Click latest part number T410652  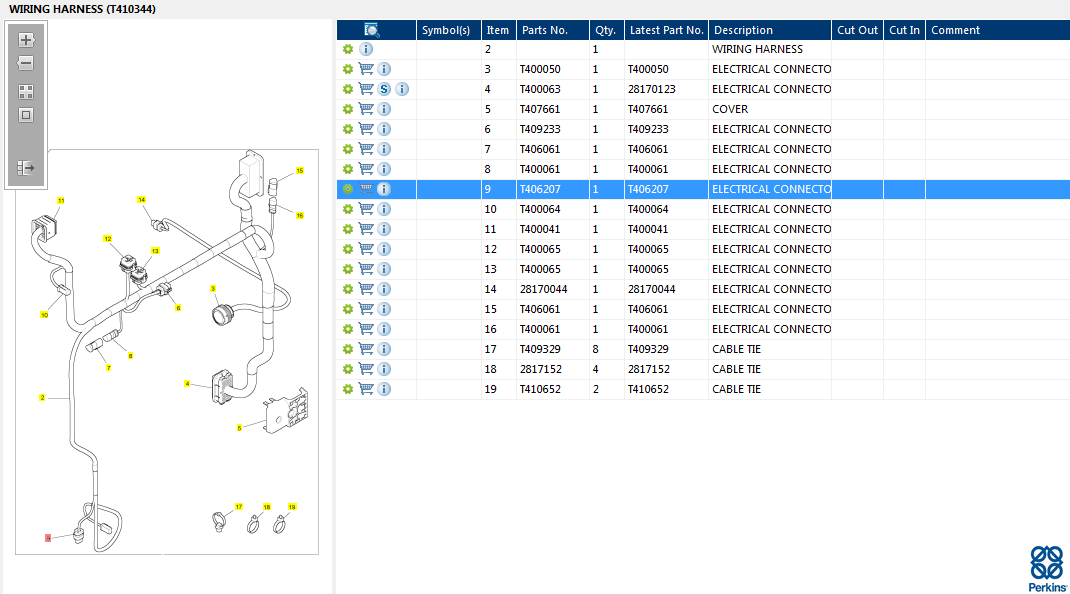pos(648,389)
